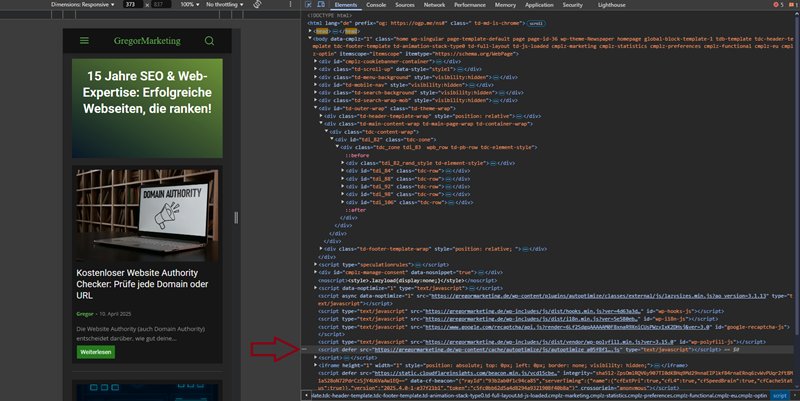
Task: Toggle the device toolbar icon
Action: click(321, 5)
